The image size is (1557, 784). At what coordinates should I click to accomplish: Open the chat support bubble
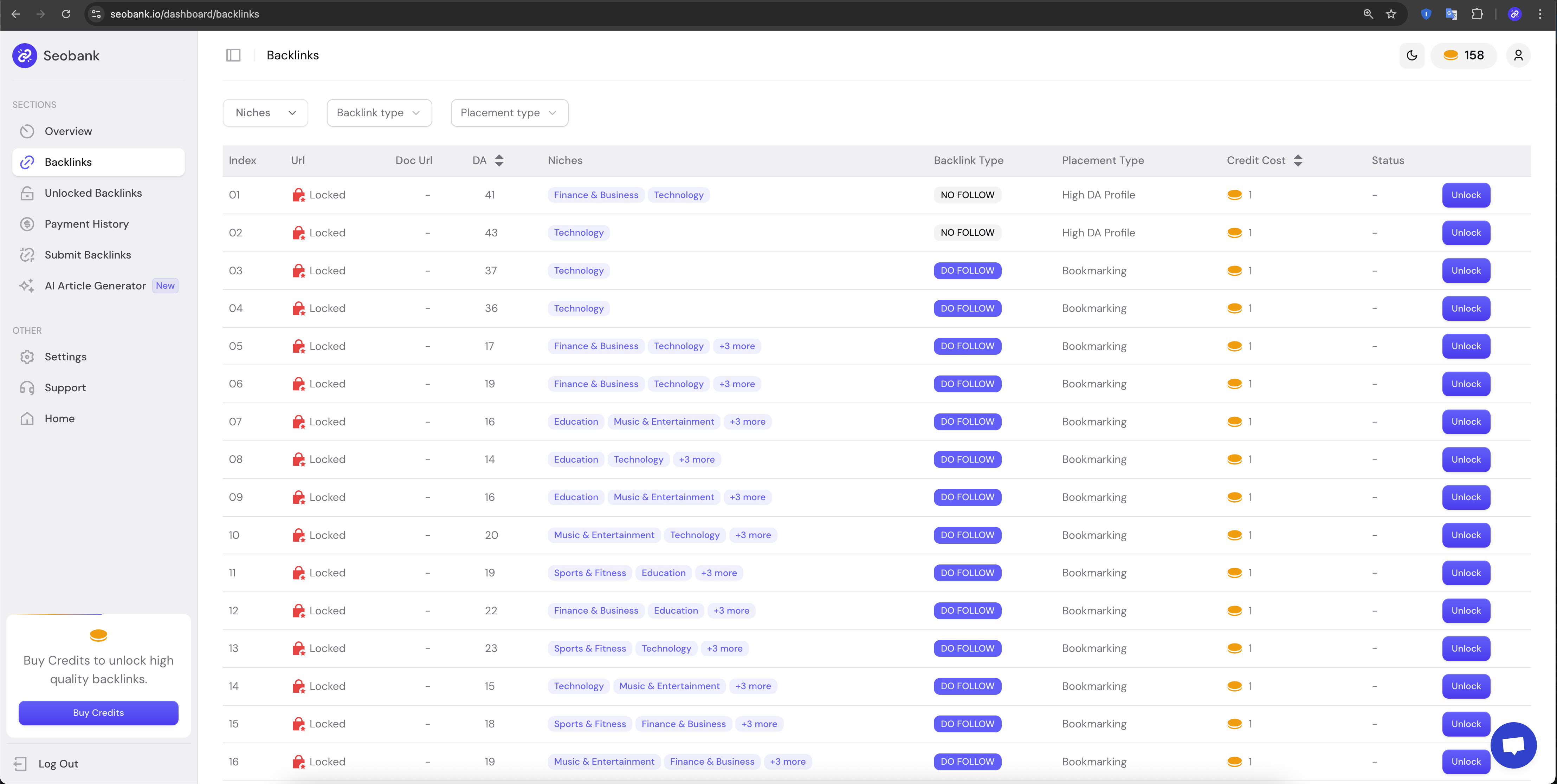(1513, 745)
